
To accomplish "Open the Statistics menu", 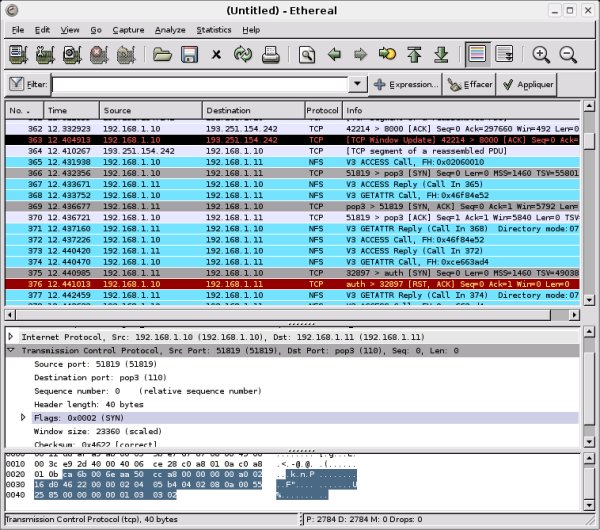I will [213, 30].
